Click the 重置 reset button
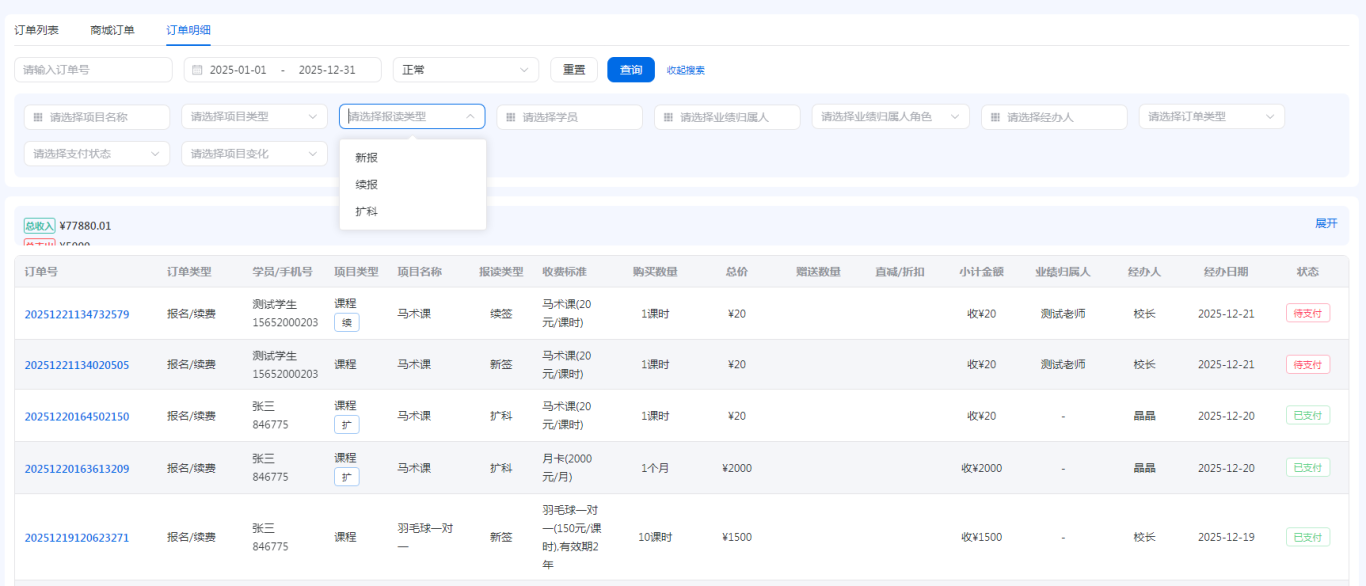1366x586 pixels. point(574,70)
